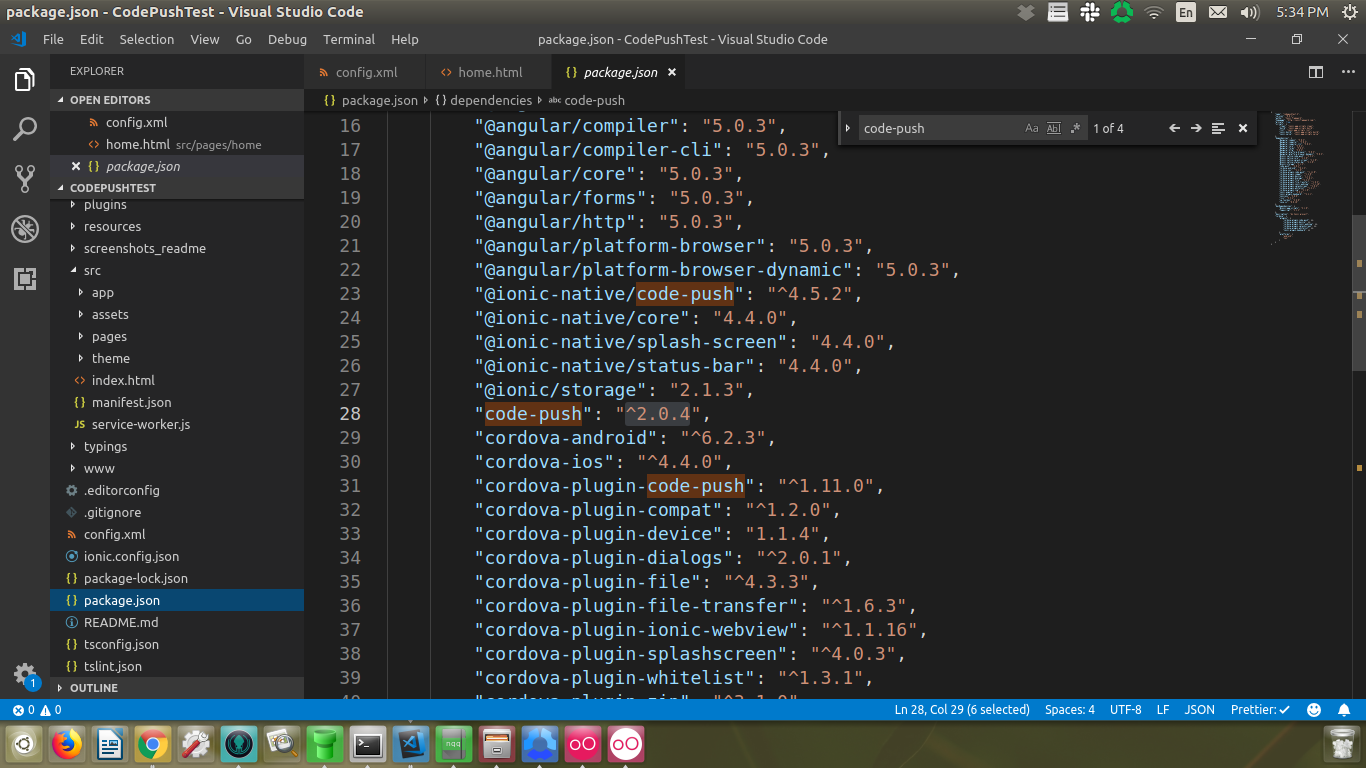Click errors and warnings count in status bar
Screen dimensions: 1366x768
[36, 710]
